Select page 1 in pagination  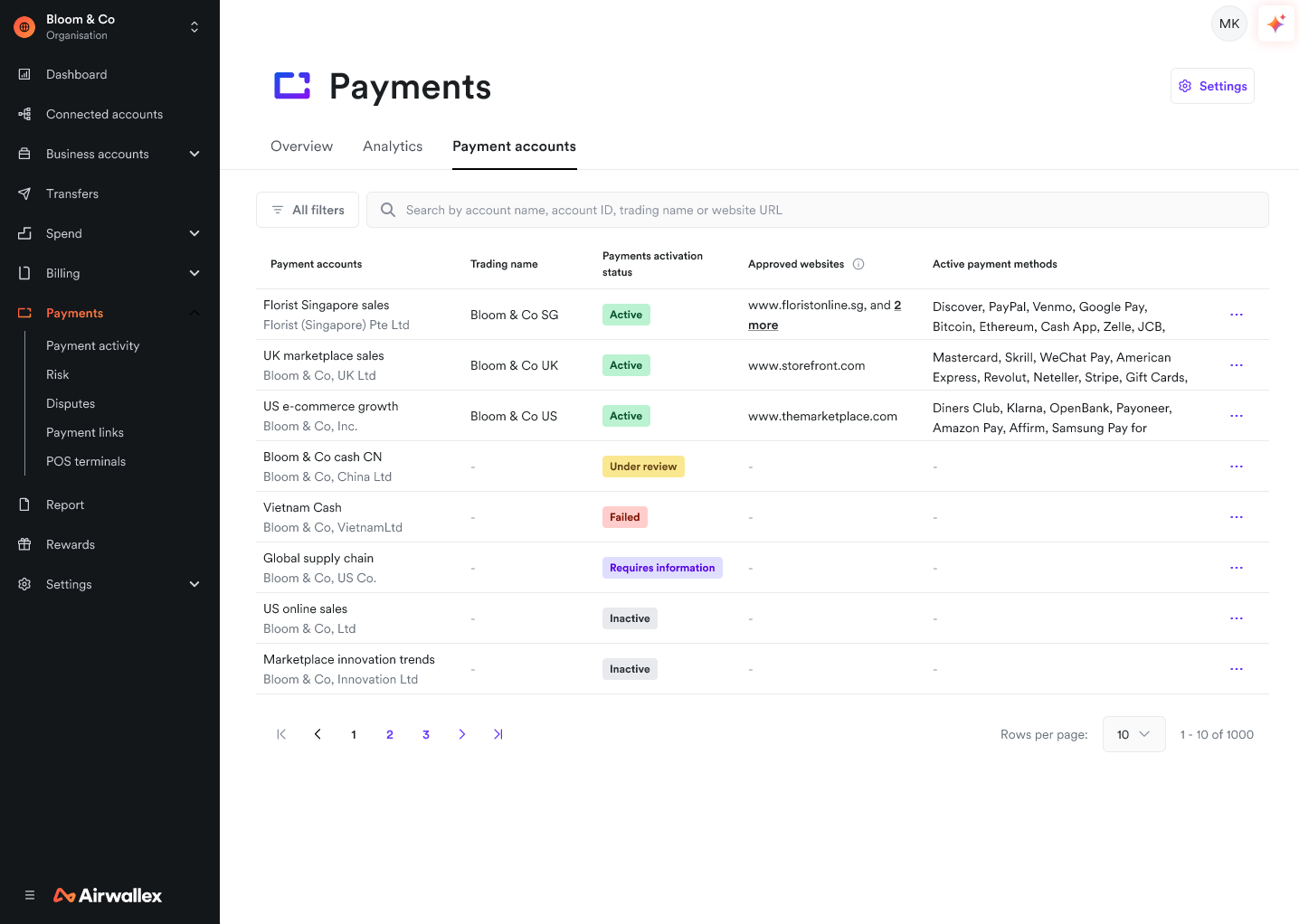(x=354, y=734)
